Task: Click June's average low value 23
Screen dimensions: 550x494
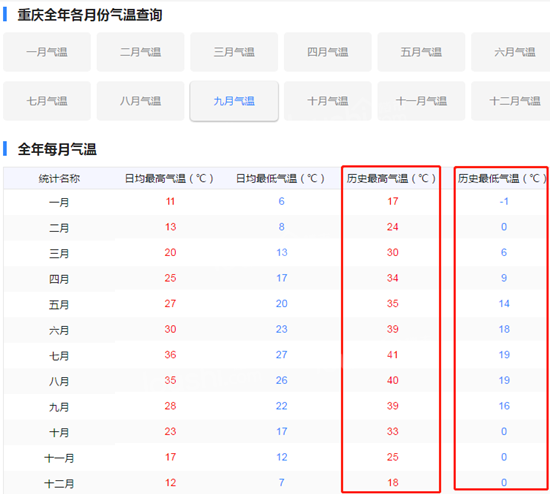Action: pyautogui.click(x=281, y=329)
